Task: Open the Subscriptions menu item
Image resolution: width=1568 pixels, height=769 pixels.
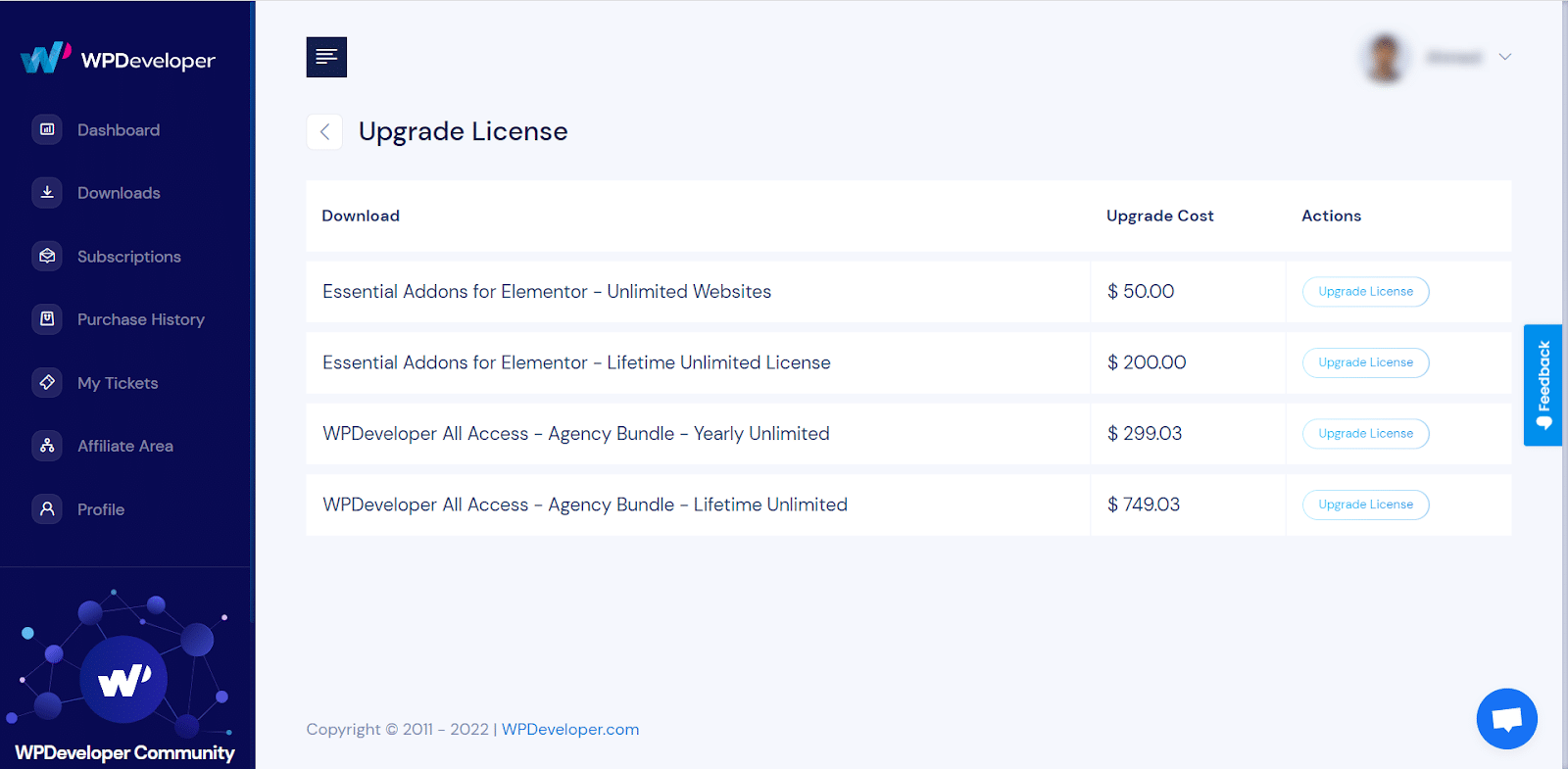Action: click(x=129, y=257)
